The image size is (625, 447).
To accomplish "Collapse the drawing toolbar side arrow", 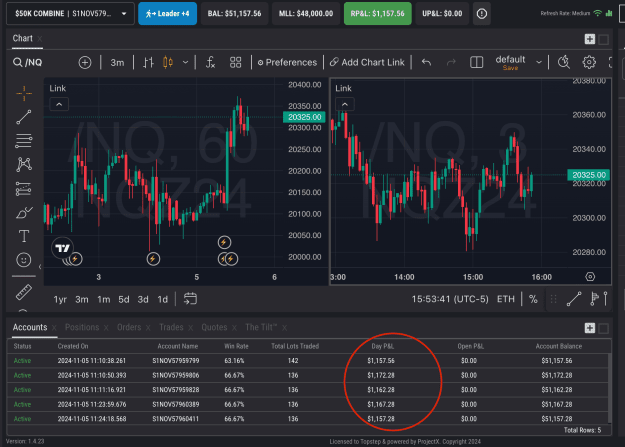I will point(40,266).
